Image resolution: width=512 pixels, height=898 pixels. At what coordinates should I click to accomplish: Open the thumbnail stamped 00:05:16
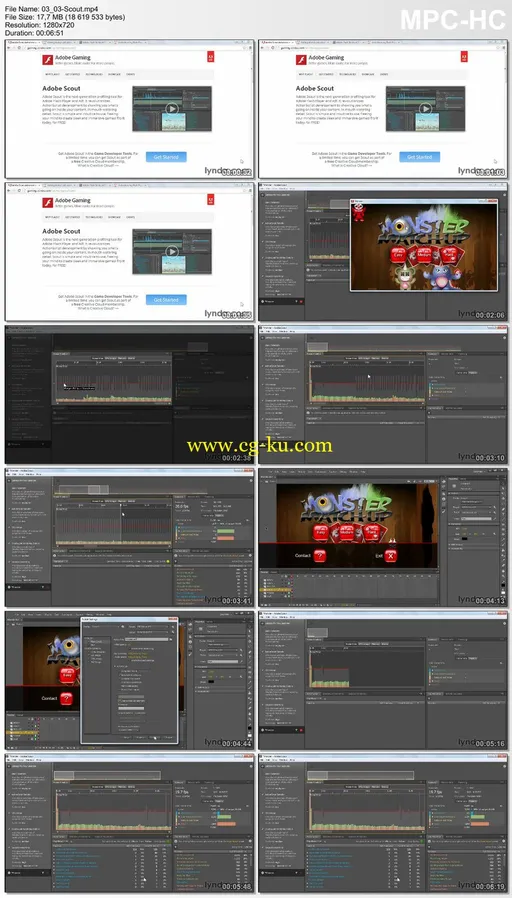[x=383, y=680]
